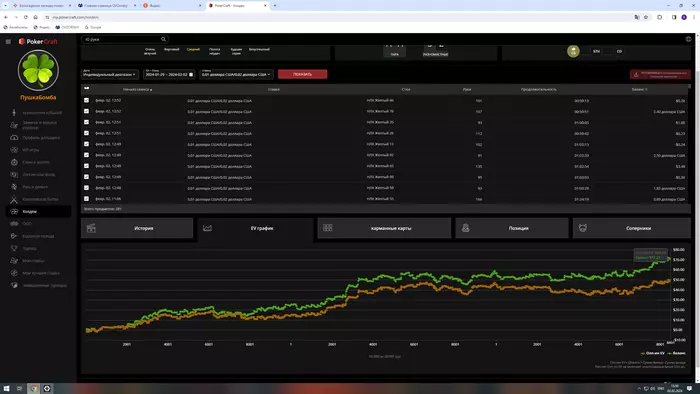
Task: Uncheck session row with stack НЛХ Желтый 65
Action: pos(87,166)
